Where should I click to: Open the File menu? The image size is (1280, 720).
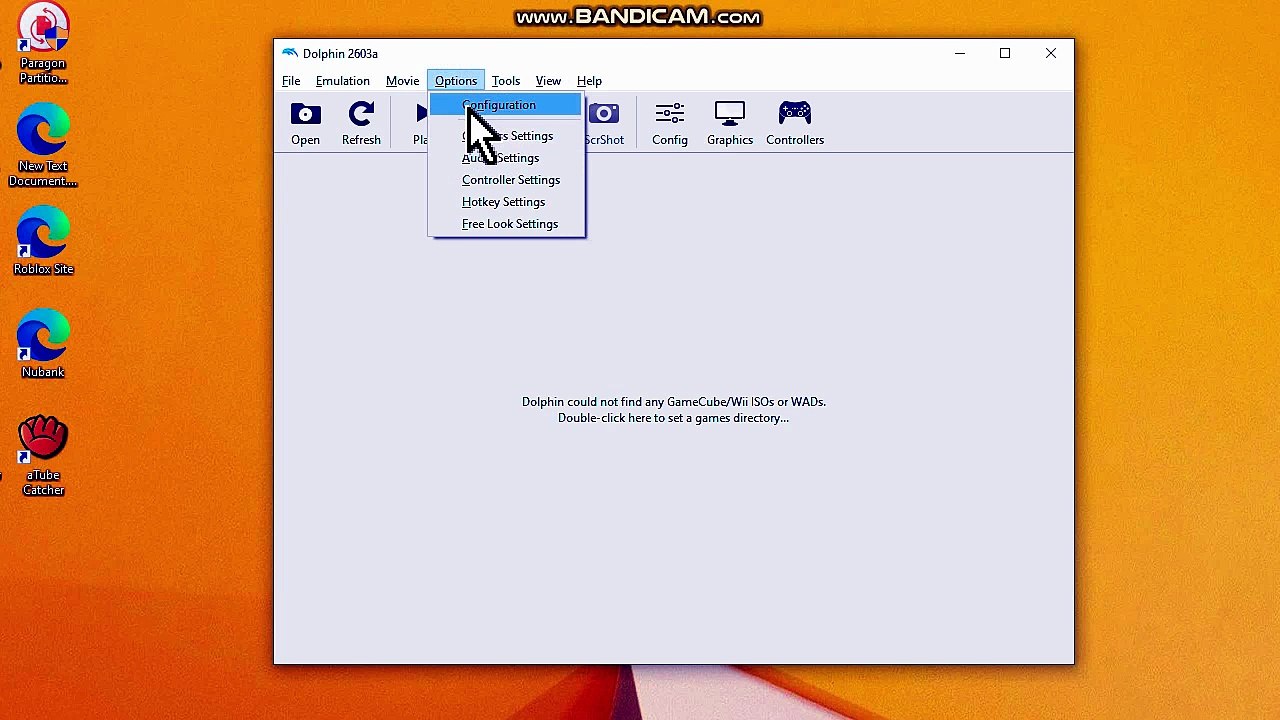coord(291,81)
